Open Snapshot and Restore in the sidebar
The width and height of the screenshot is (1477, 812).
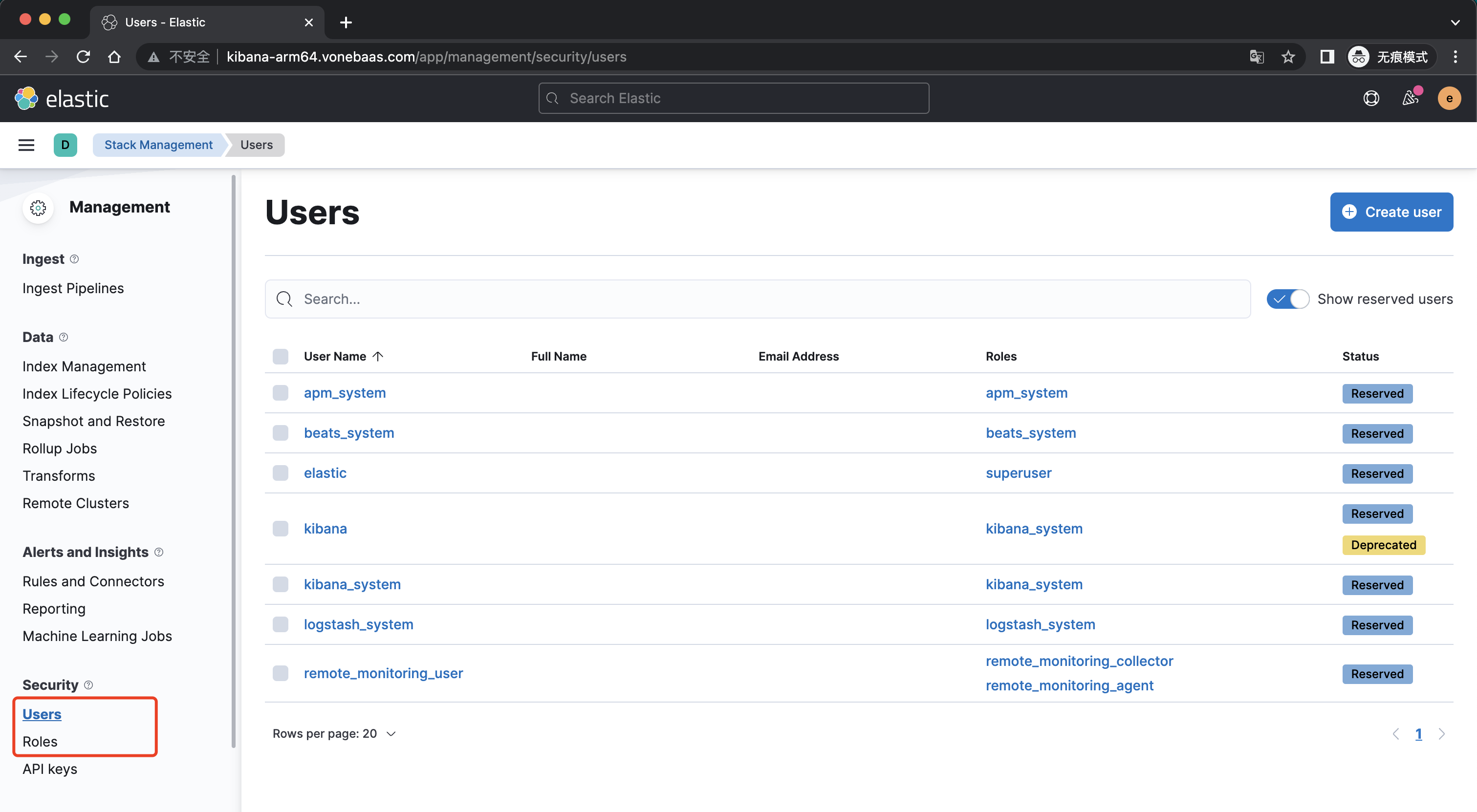point(93,421)
